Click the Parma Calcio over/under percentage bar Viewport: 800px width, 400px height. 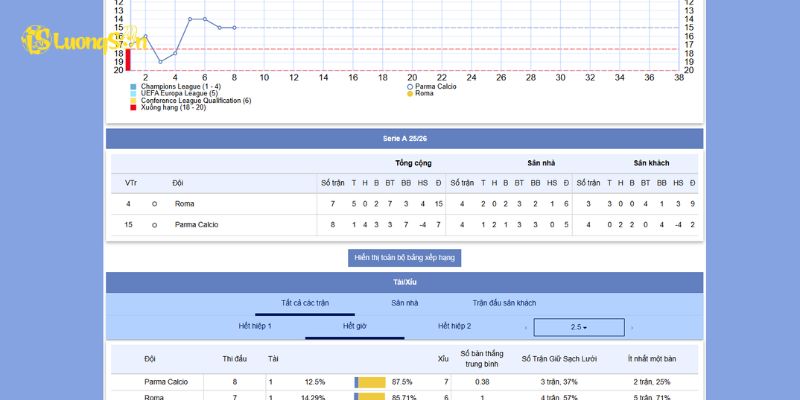tap(370, 382)
